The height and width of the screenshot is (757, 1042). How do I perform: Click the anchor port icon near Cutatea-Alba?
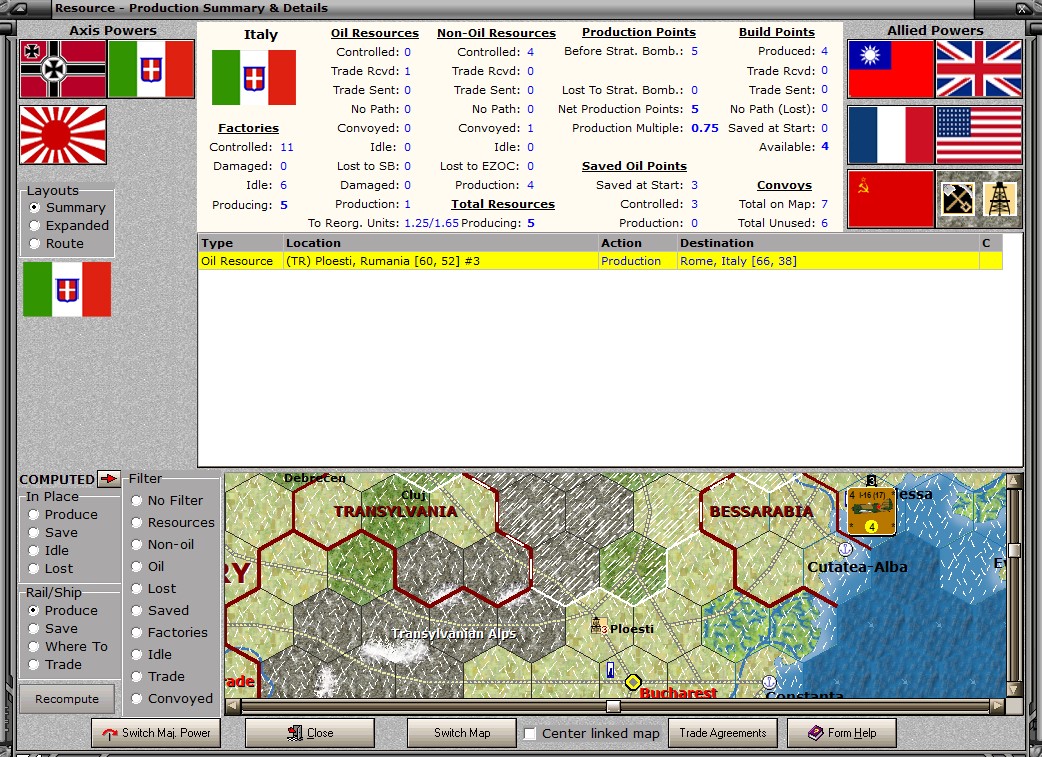click(845, 550)
